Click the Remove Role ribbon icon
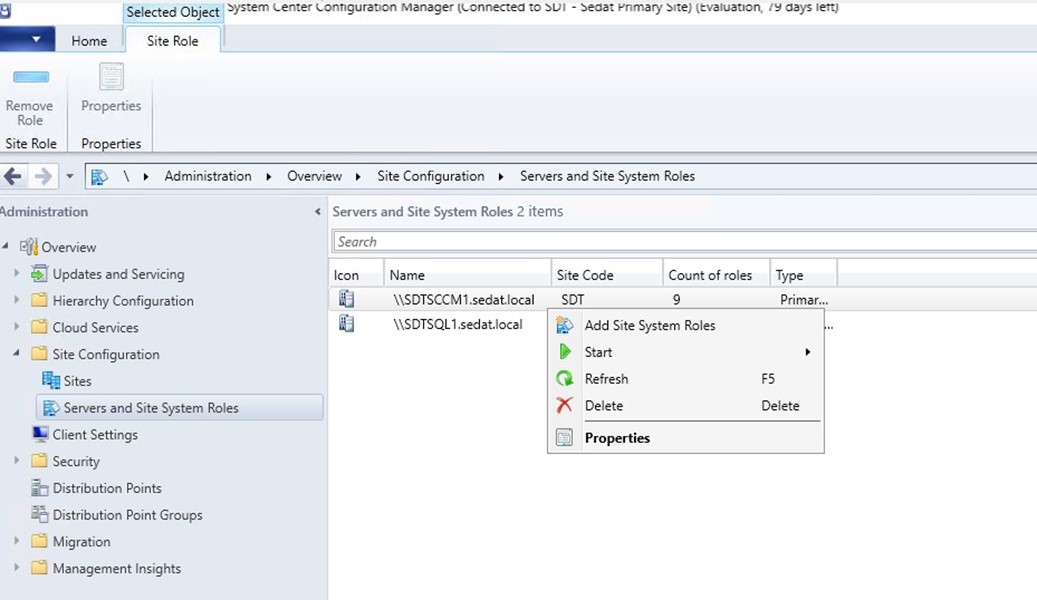1037x600 pixels. 30,77
